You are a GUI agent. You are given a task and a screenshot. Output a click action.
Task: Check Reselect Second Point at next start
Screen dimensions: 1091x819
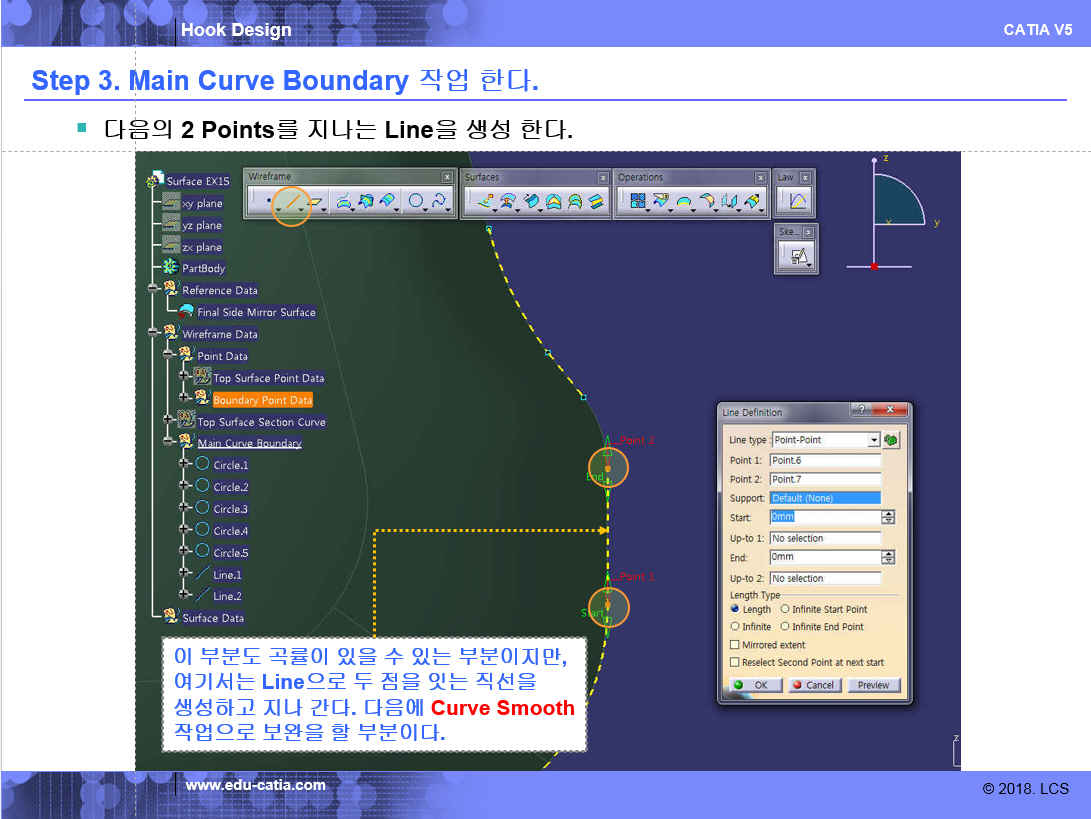tap(735, 662)
